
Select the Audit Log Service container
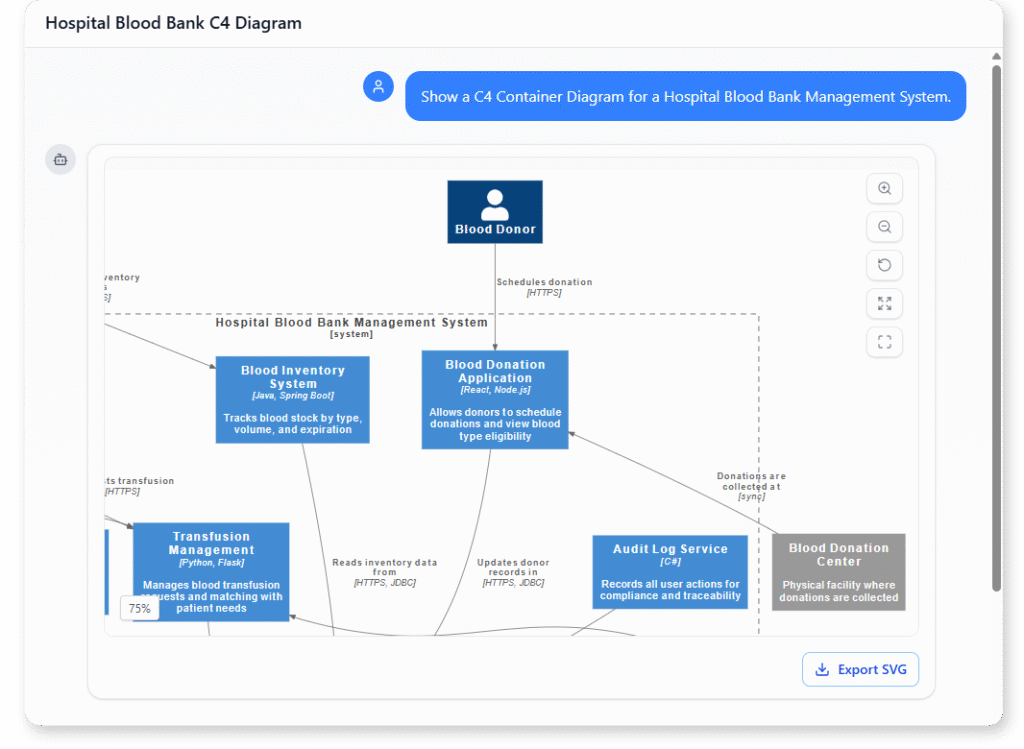click(670, 571)
